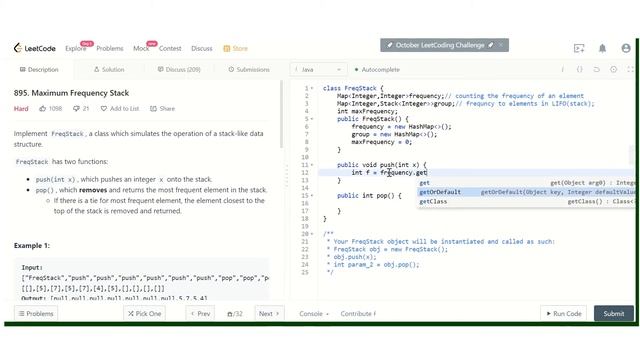Collapse the push method fold arrow on line 11

pos(312,165)
